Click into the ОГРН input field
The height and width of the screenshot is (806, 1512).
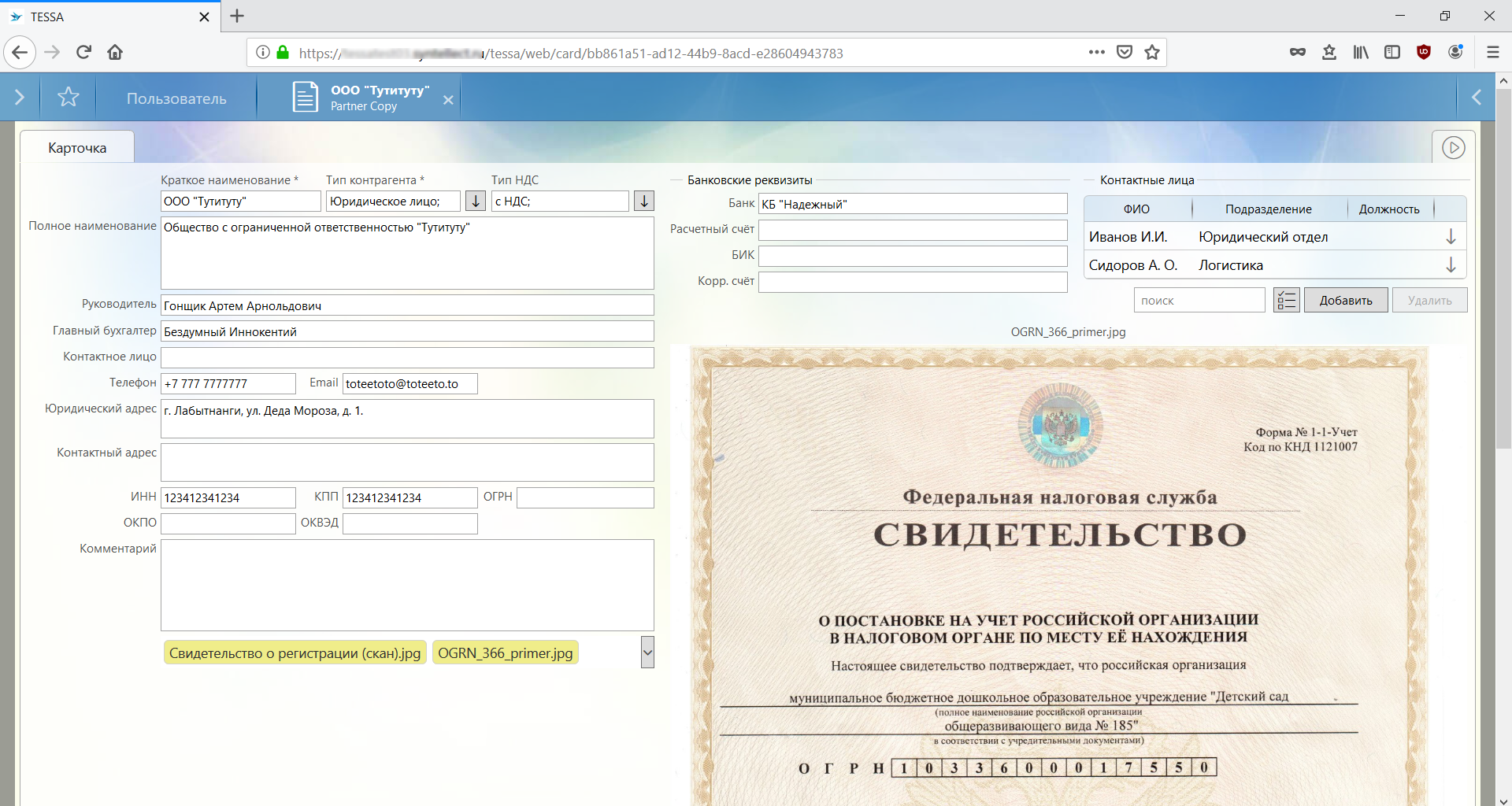point(585,497)
